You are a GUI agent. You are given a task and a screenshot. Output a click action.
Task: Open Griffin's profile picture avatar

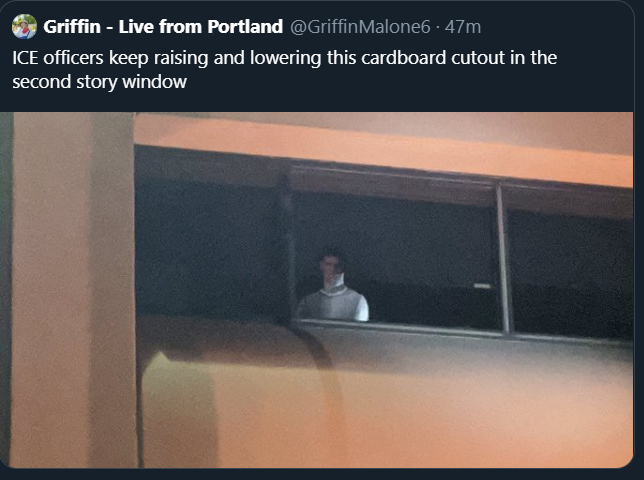pos(24,27)
